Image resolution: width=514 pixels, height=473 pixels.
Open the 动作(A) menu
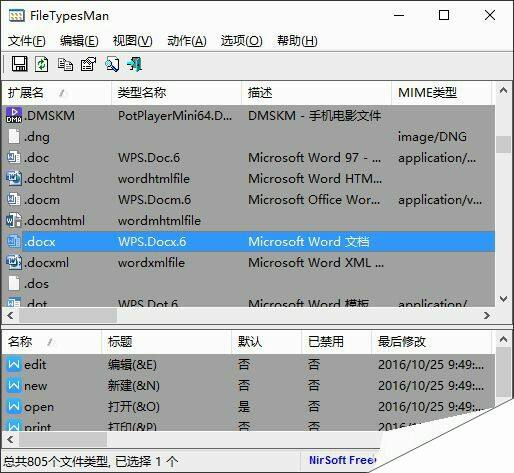pyautogui.click(x=187, y=41)
